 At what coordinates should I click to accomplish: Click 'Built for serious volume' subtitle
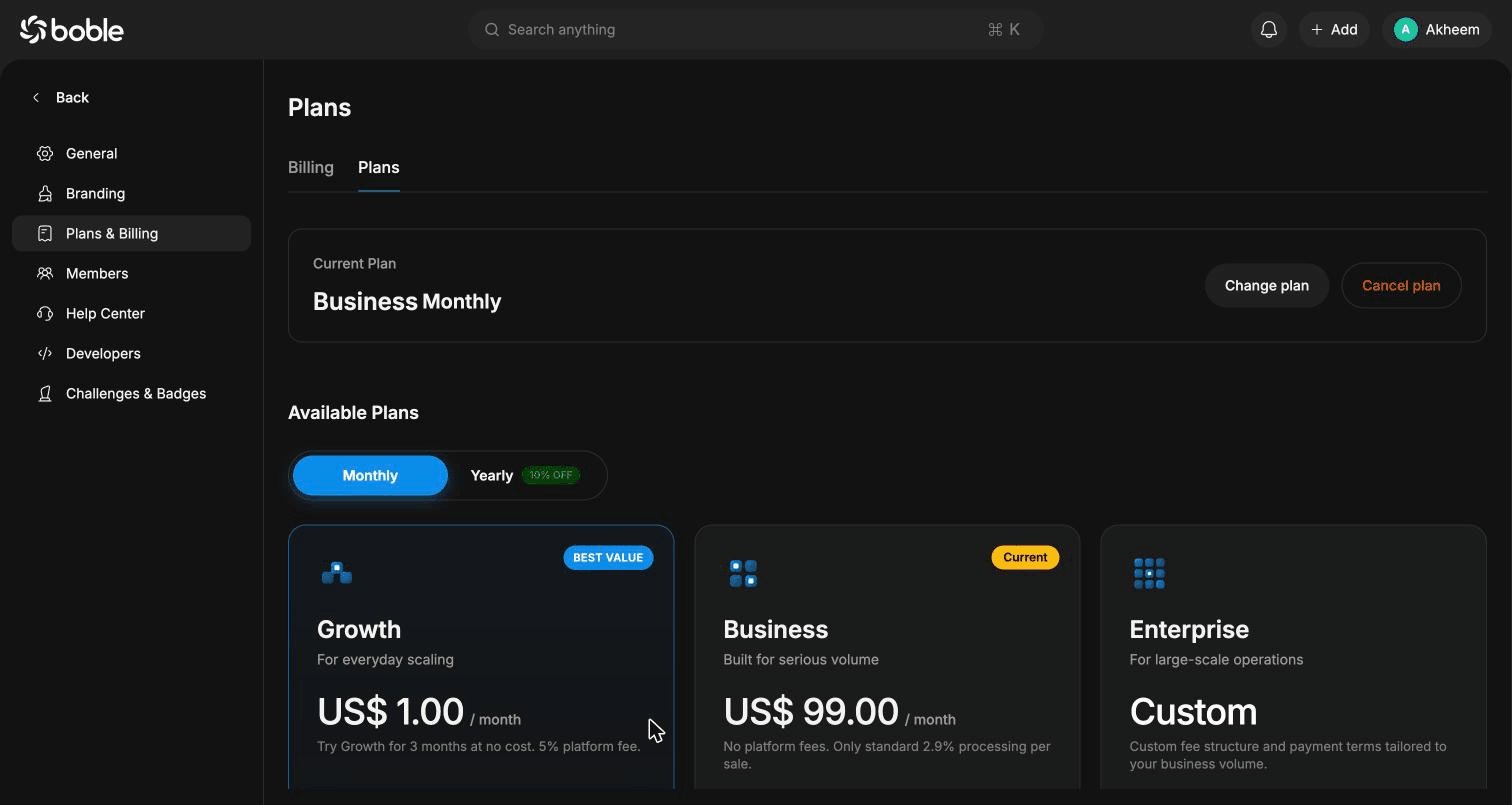pyautogui.click(x=801, y=659)
